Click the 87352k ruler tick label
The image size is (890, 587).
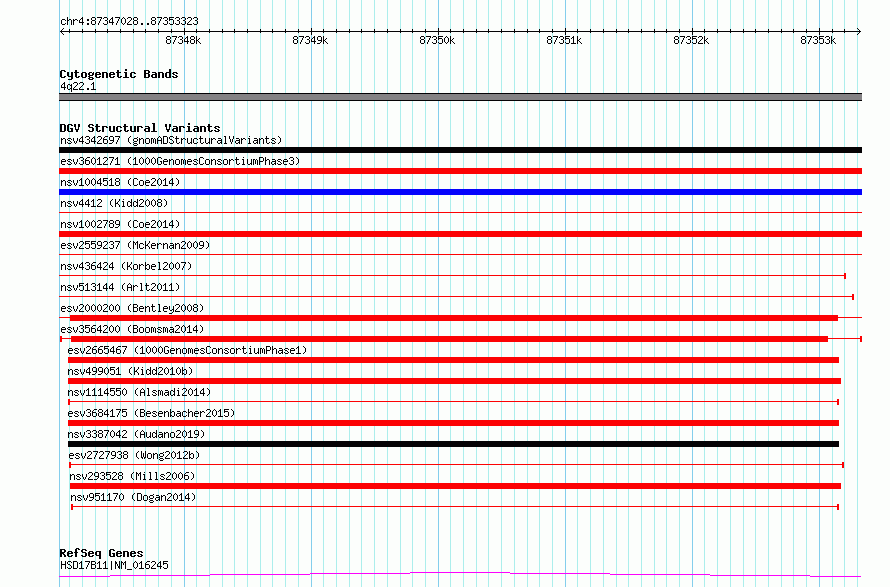691,40
